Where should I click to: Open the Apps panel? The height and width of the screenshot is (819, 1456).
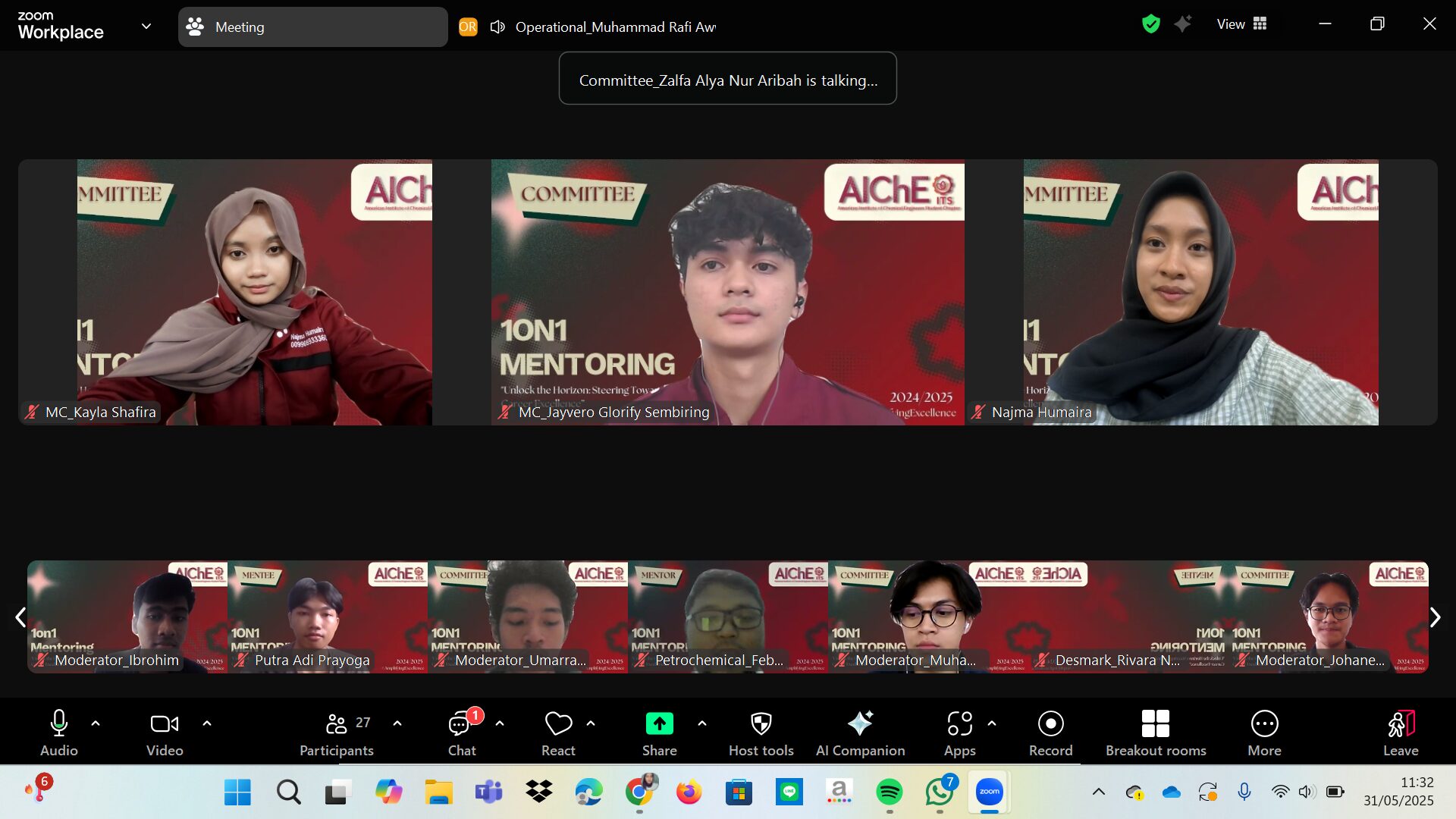(x=959, y=733)
